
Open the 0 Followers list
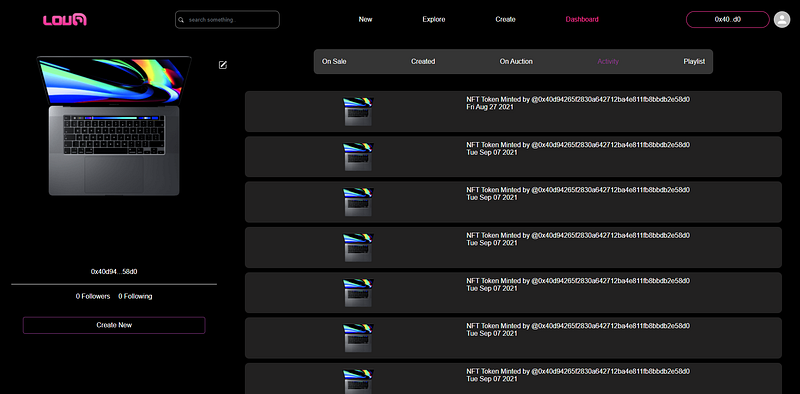pos(93,296)
